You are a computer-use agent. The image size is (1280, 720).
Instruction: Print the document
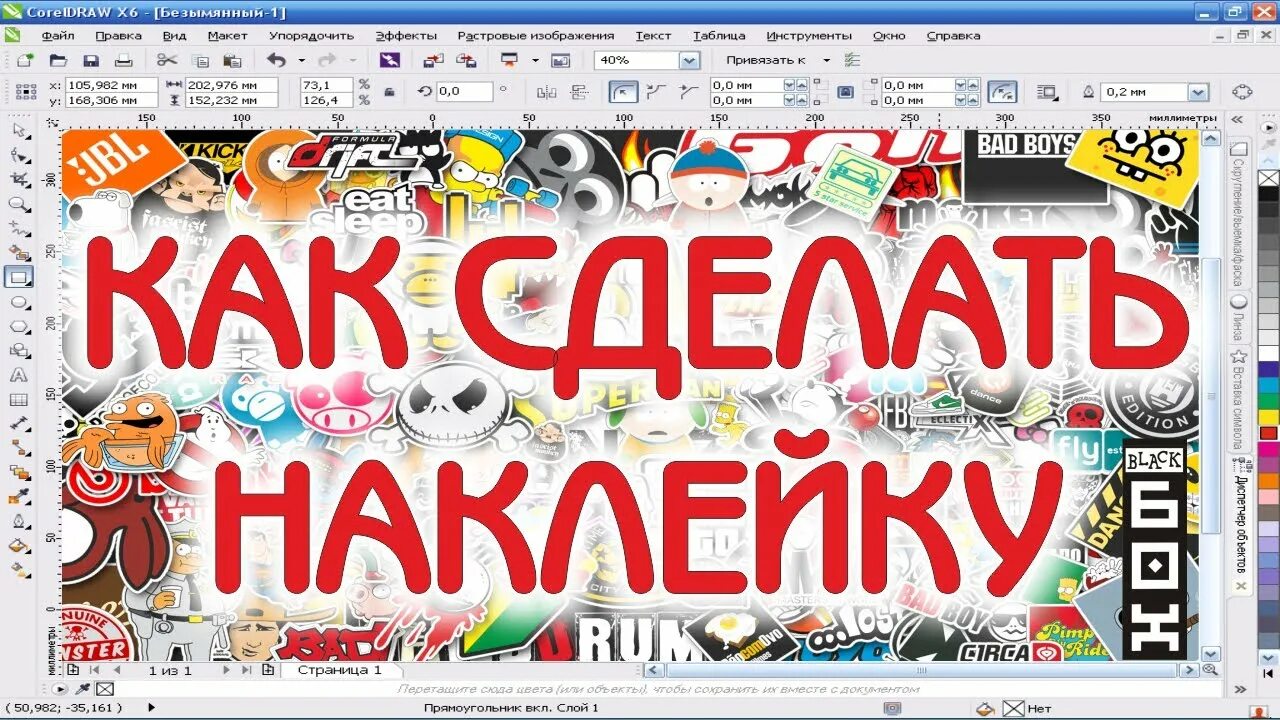[123, 60]
